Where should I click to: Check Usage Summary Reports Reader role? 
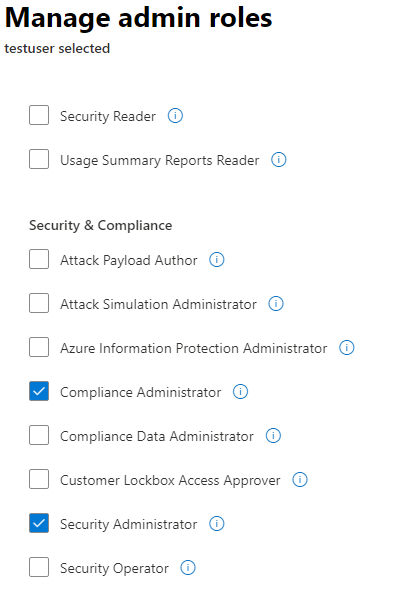coord(39,159)
